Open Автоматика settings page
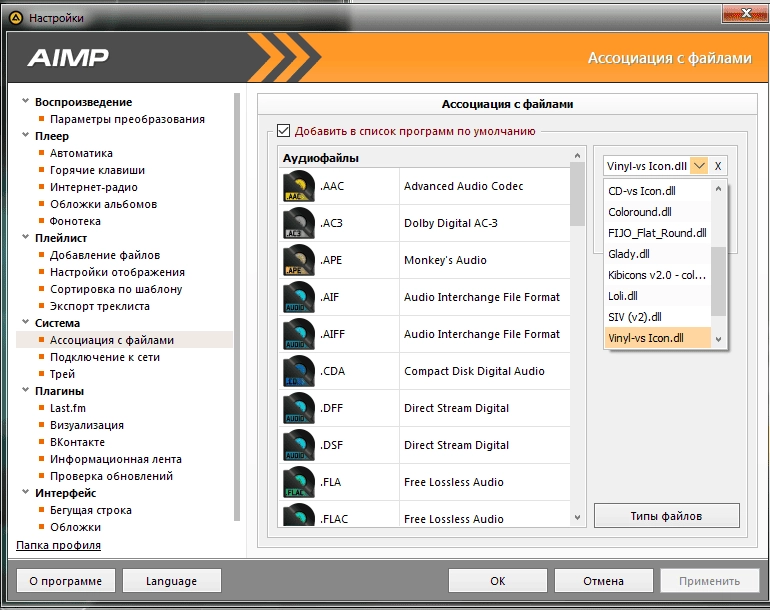Screen dimensions: 770x610 point(81,153)
